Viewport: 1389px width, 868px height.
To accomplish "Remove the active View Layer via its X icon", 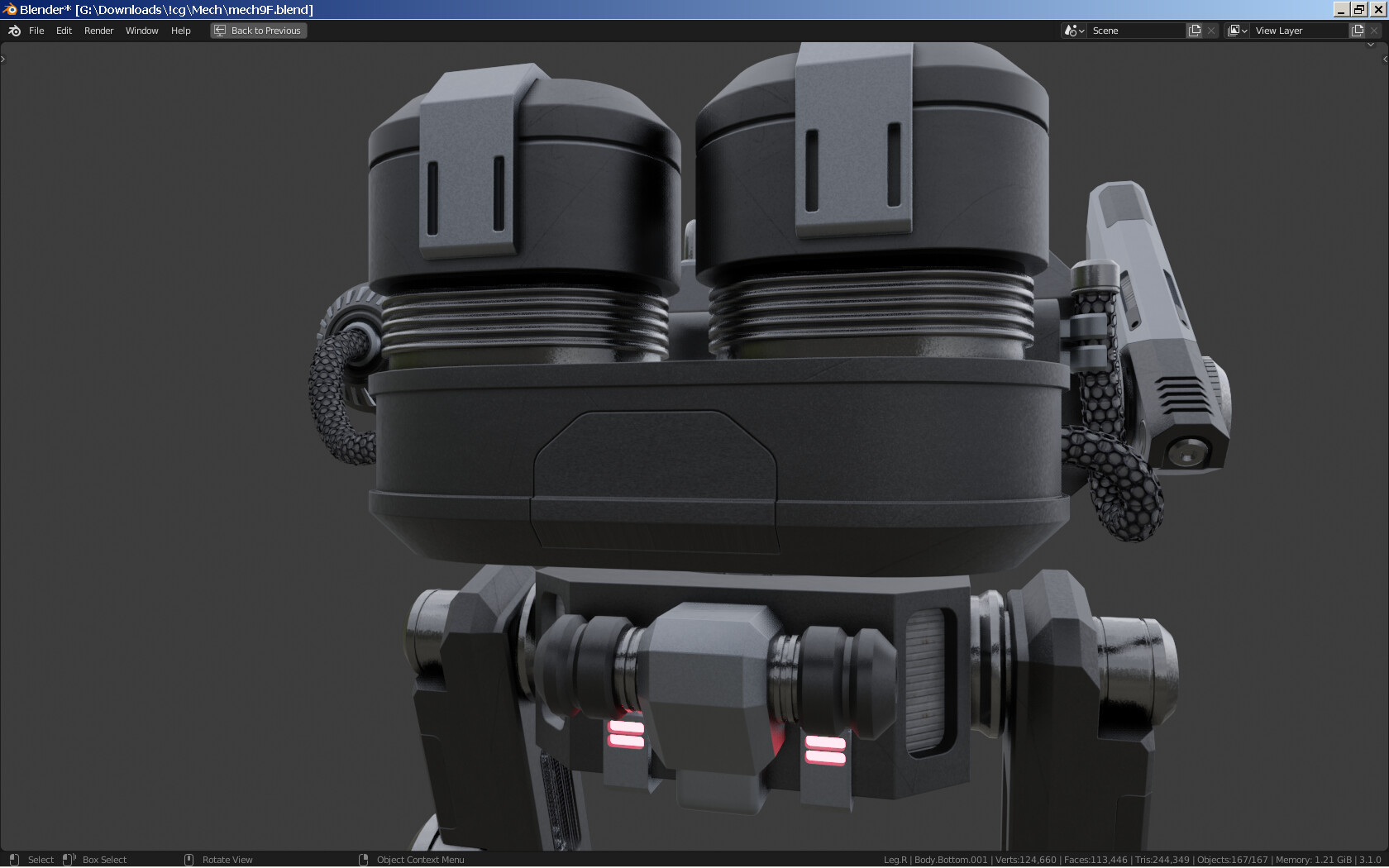I will point(1374,31).
